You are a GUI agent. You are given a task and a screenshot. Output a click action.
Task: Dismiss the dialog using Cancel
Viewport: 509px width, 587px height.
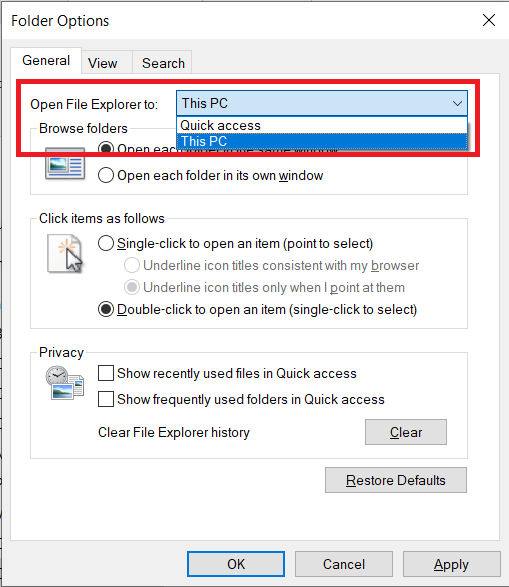(344, 564)
